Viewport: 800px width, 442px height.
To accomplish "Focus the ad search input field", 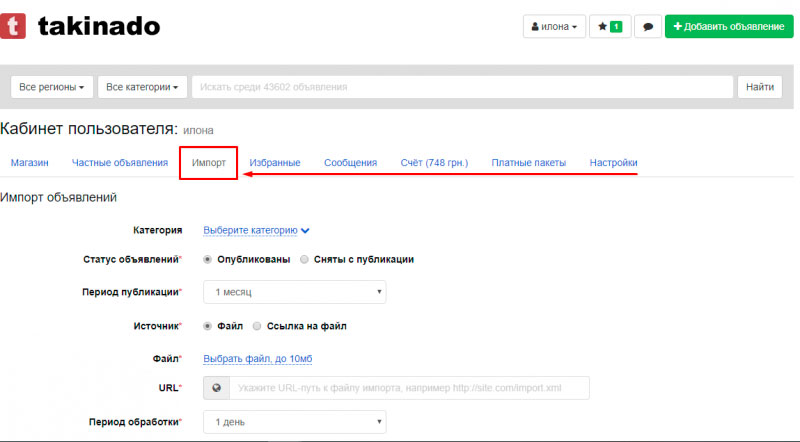I will tap(462, 87).
